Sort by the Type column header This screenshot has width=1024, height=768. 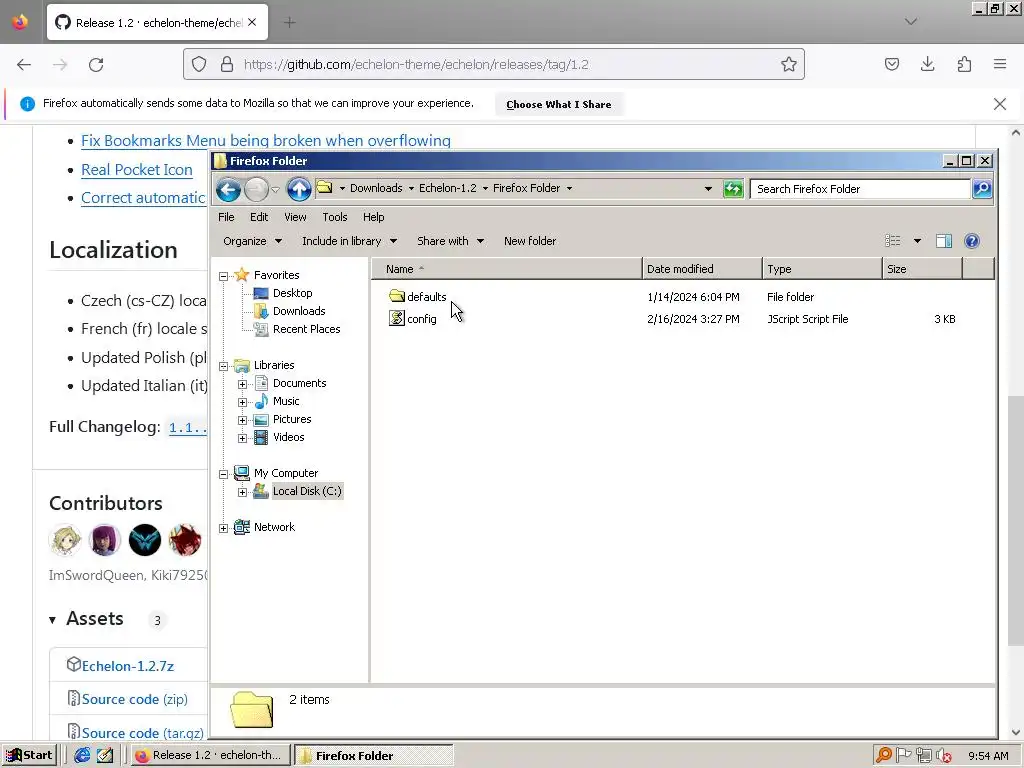(x=822, y=269)
